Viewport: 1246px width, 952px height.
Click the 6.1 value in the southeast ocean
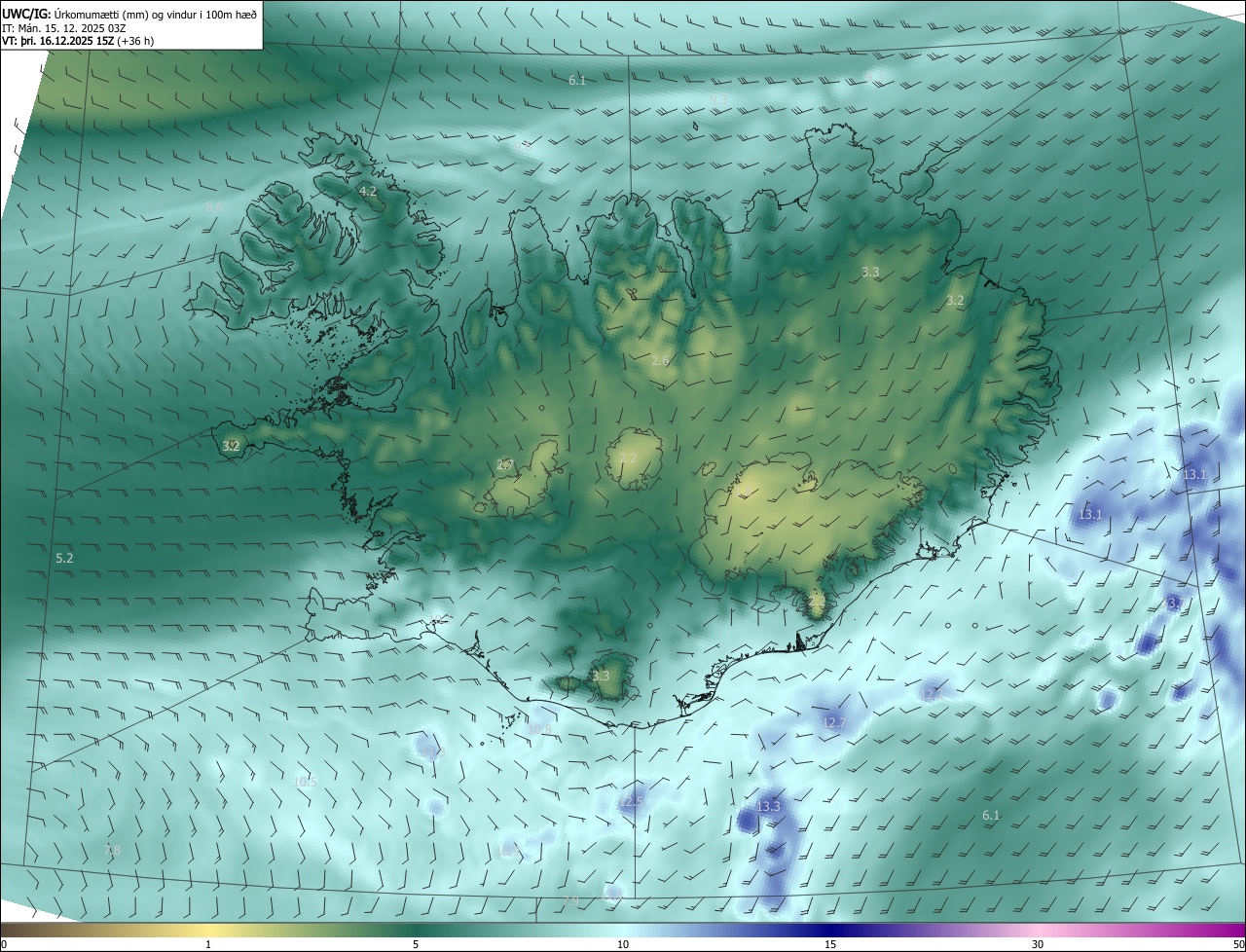tap(991, 816)
